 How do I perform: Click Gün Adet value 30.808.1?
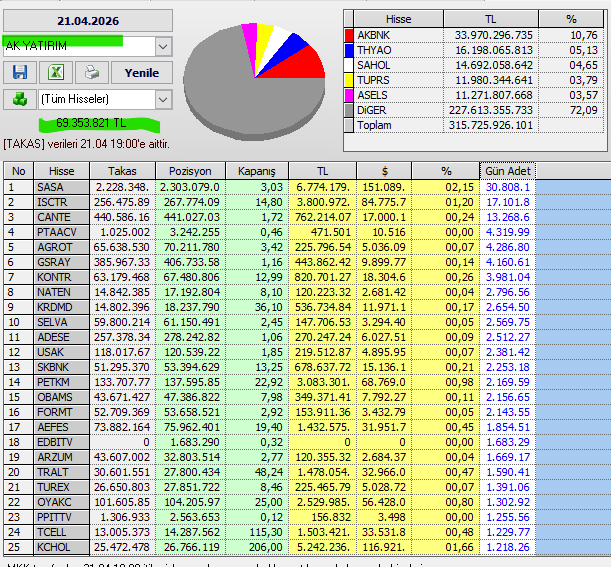coord(508,187)
